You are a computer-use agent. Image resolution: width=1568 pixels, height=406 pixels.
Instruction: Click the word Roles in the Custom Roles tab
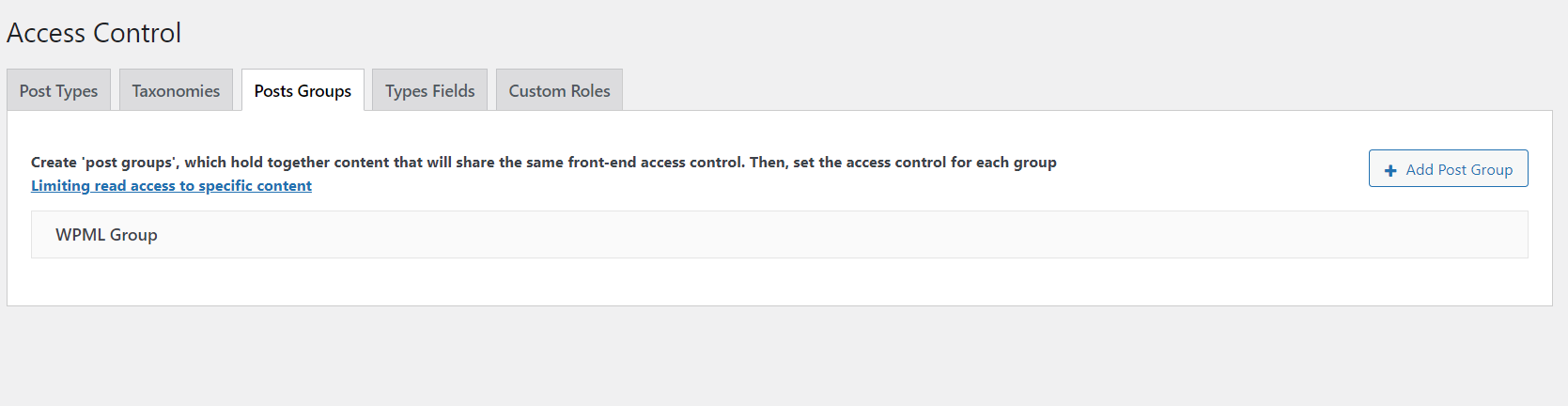click(x=590, y=91)
